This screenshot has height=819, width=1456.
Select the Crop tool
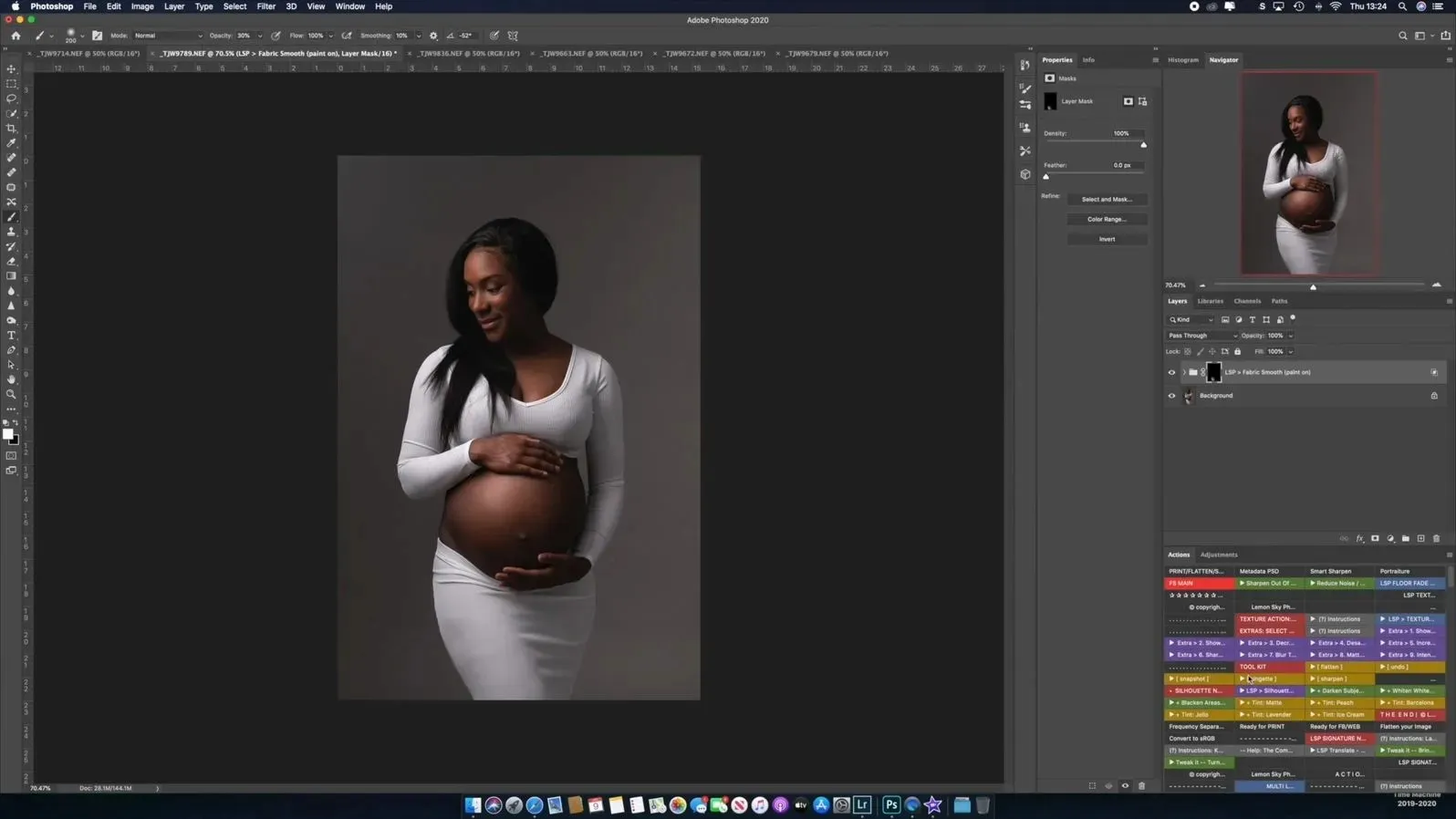pos(12,129)
